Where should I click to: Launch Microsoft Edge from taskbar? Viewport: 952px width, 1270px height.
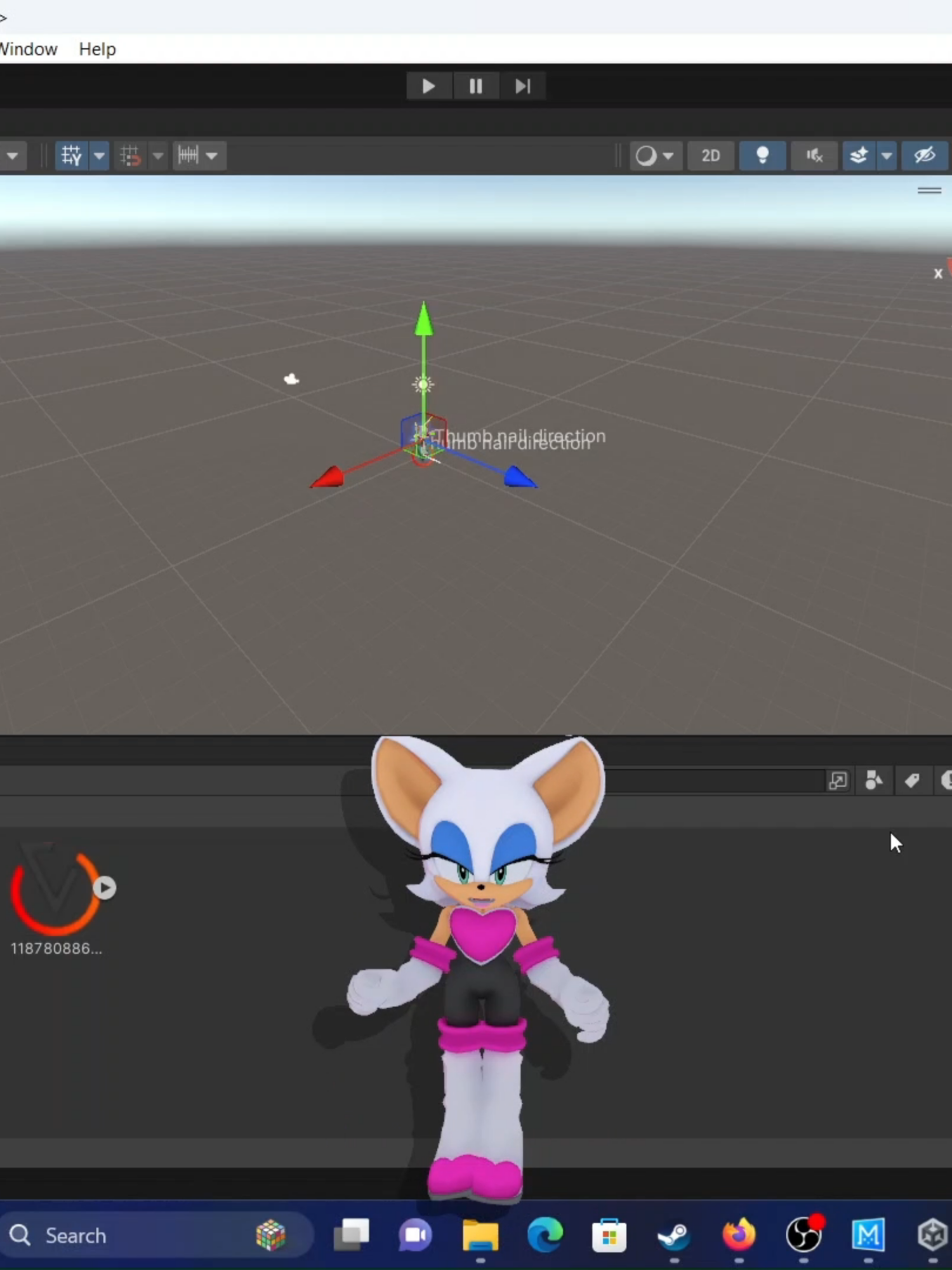(x=545, y=1236)
